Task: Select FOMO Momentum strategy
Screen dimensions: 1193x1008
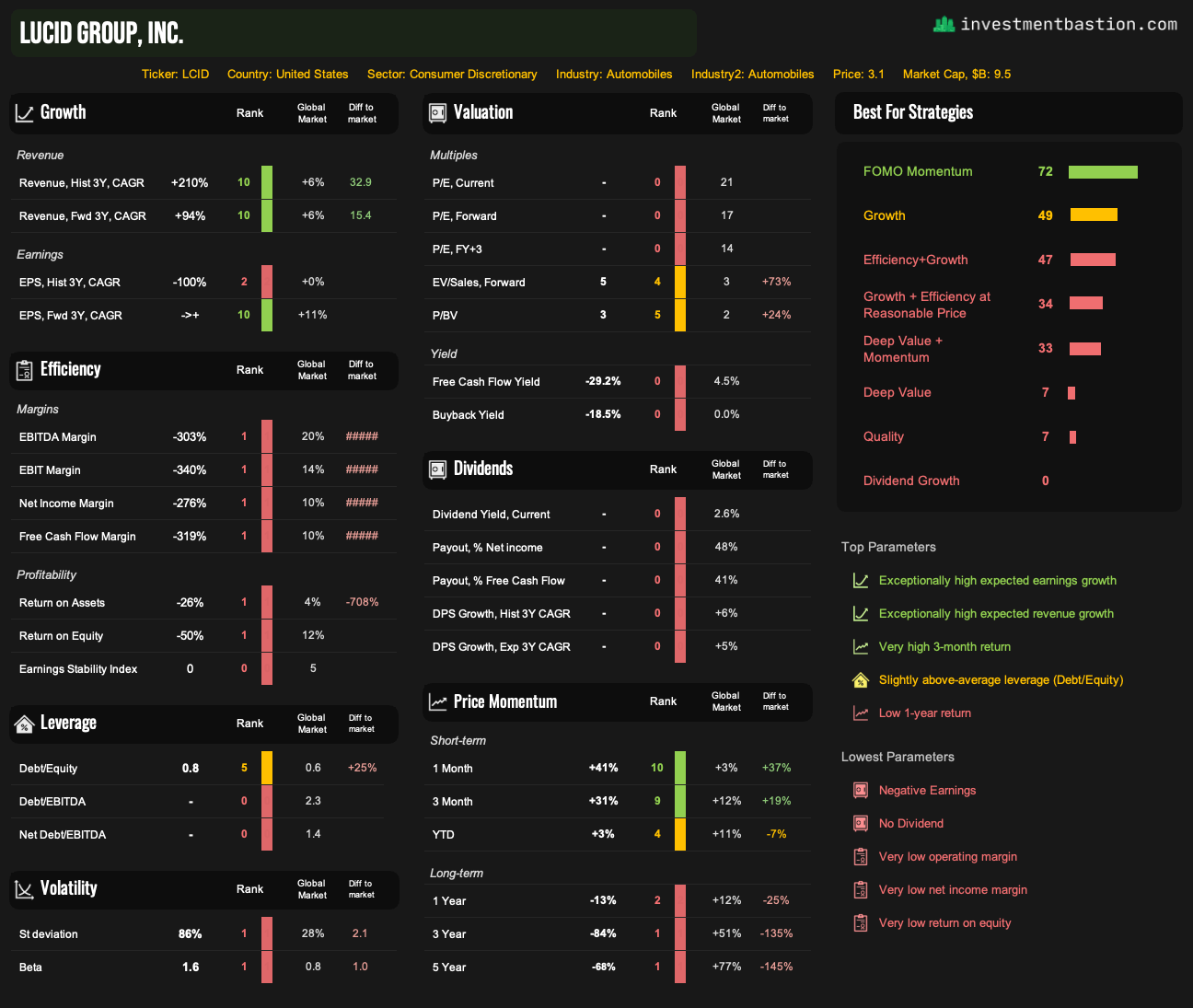Action: coord(918,172)
